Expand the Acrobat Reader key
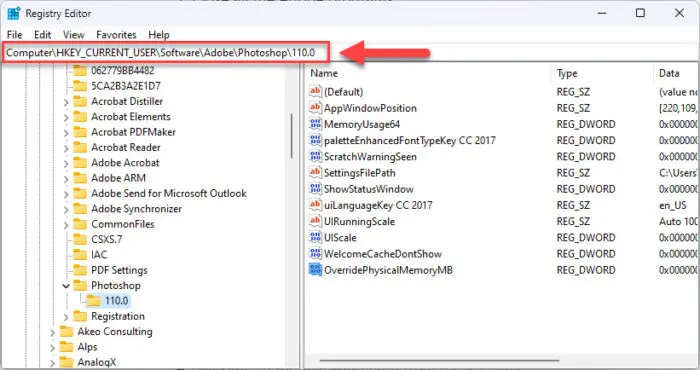Viewport: 700px width, 370px height. point(66,148)
